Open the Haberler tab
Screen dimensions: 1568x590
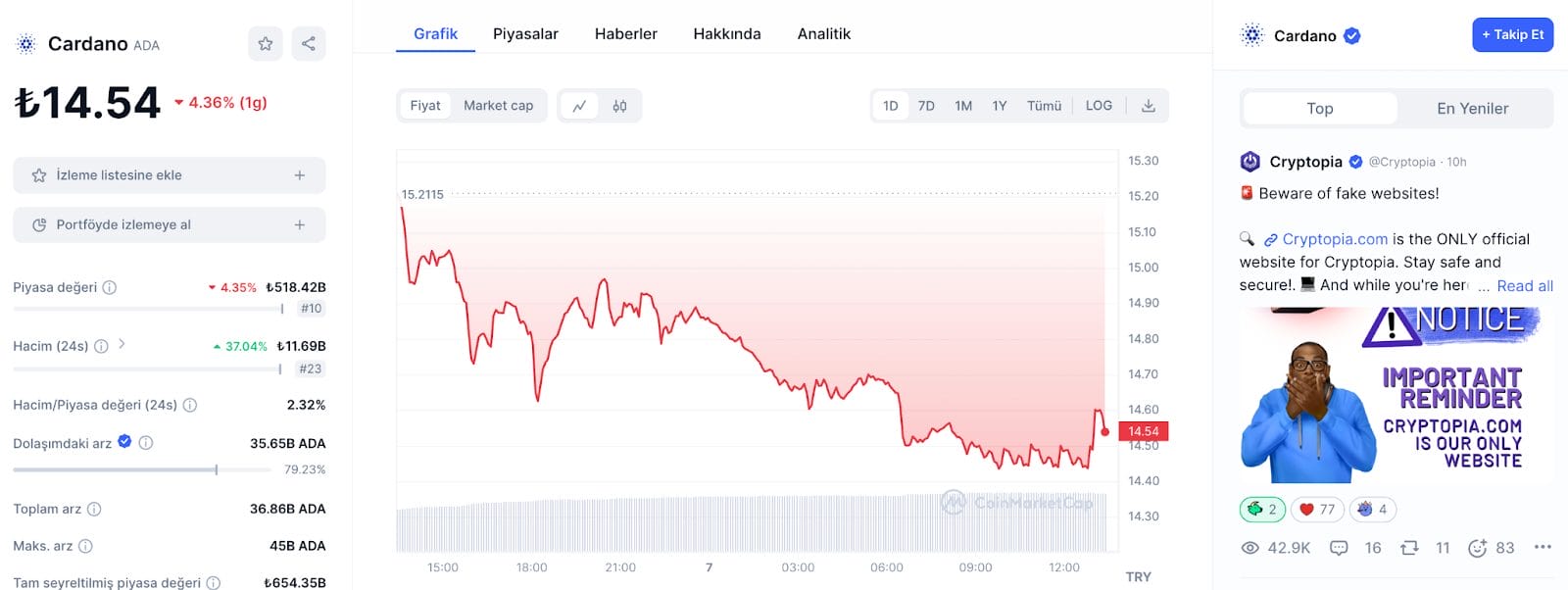(x=625, y=32)
